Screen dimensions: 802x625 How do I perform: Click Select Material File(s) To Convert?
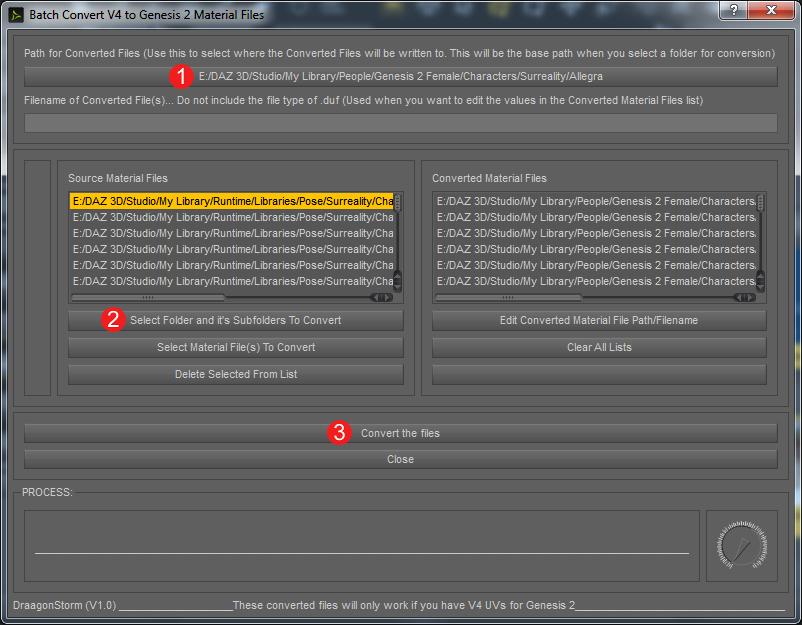[x=236, y=347]
